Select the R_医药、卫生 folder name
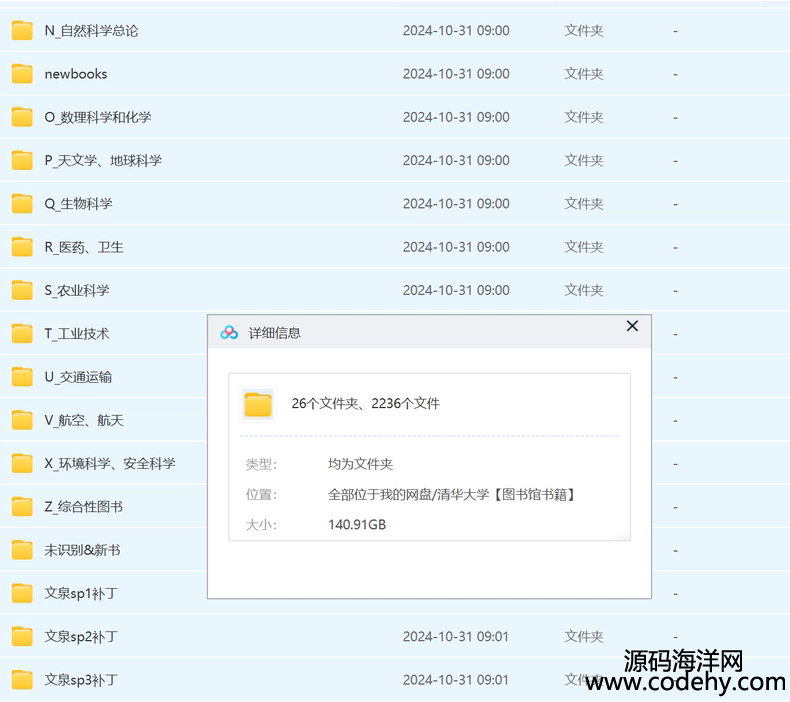The width and height of the screenshot is (790, 702). point(84,247)
